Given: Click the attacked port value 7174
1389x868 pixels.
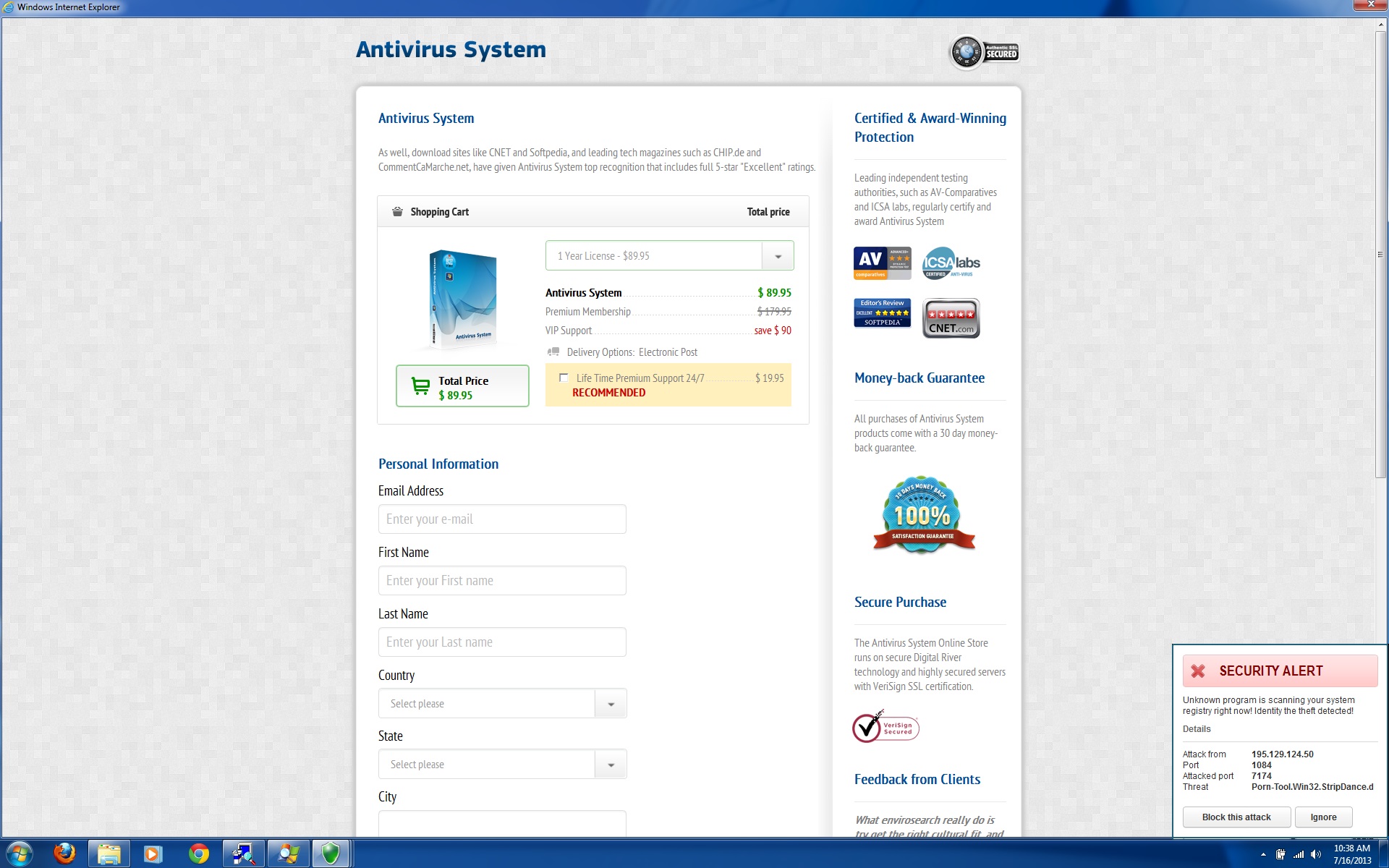Looking at the screenshot, I should (x=1262, y=776).
